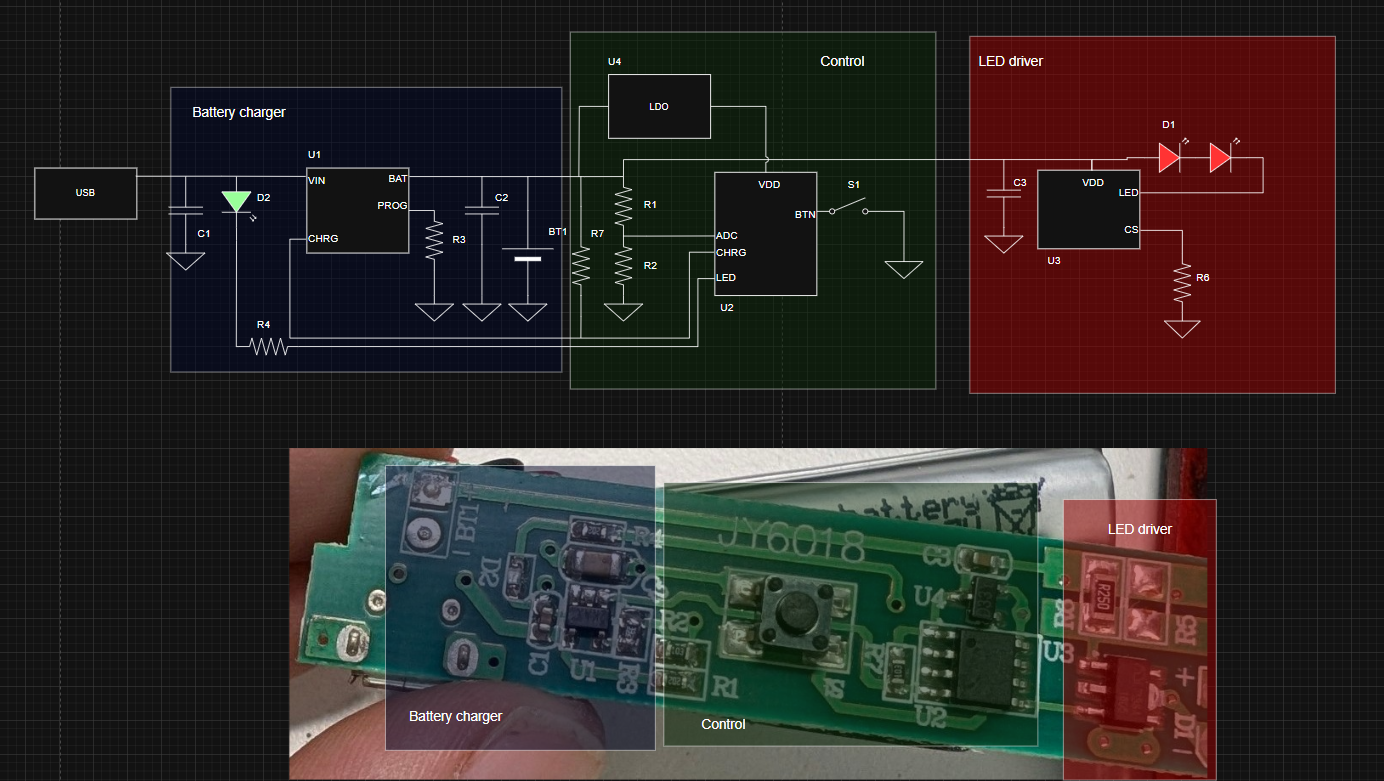Viewport: 1384px width, 781px height.
Task: Select the U1 charger IC block
Action: pyautogui.click(x=357, y=212)
